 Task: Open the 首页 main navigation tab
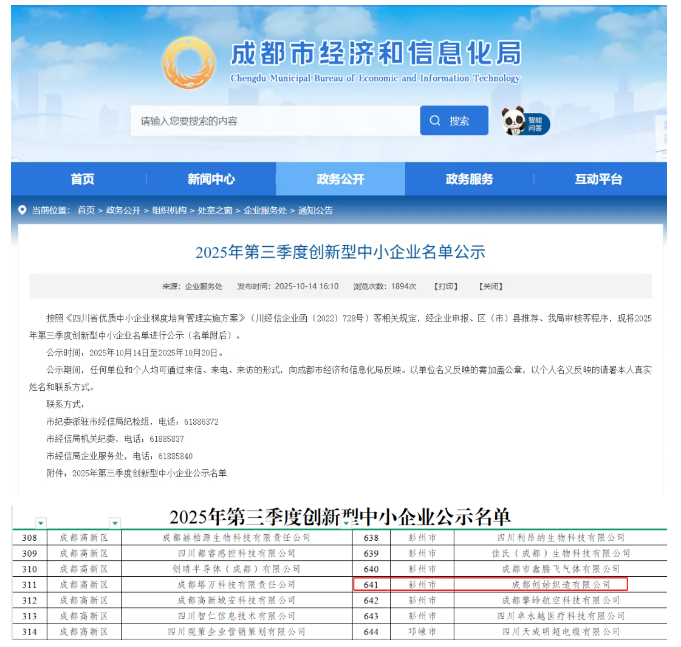[x=82, y=179]
